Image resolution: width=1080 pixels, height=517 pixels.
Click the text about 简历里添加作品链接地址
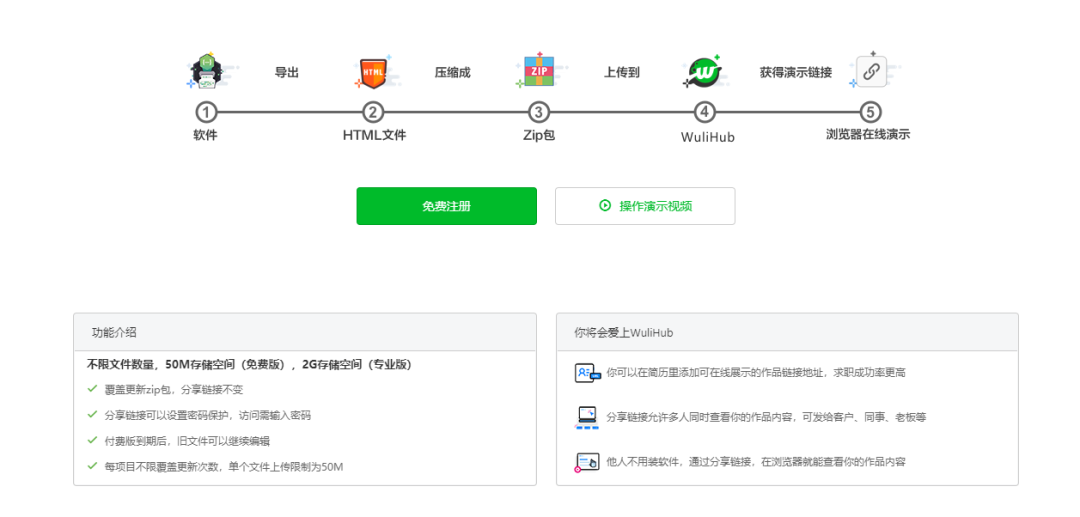[756, 372]
